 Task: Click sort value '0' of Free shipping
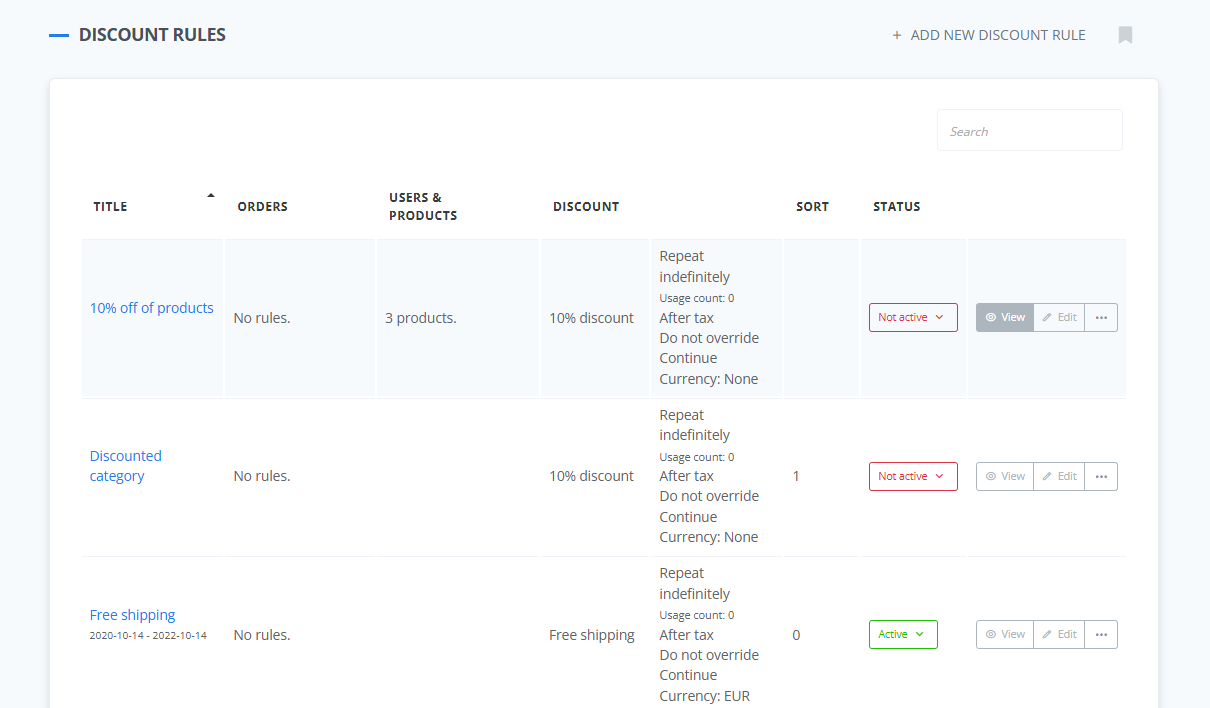pyautogui.click(x=796, y=635)
